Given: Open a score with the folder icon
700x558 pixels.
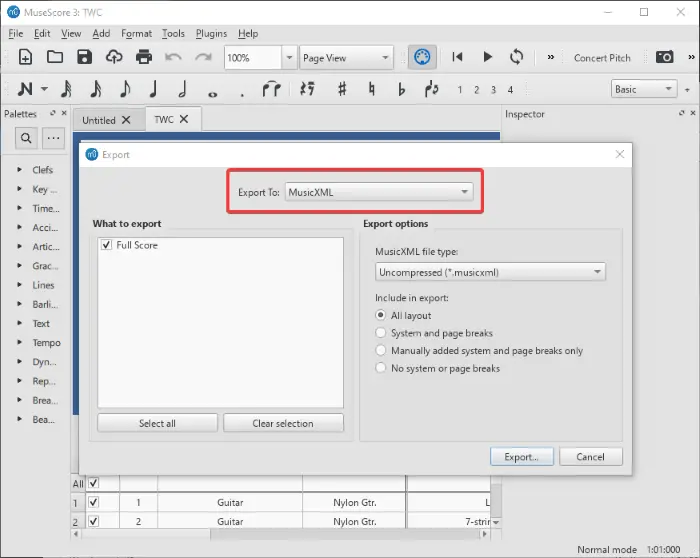Looking at the screenshot, I should pyautogui.click(x=54, y=57).
